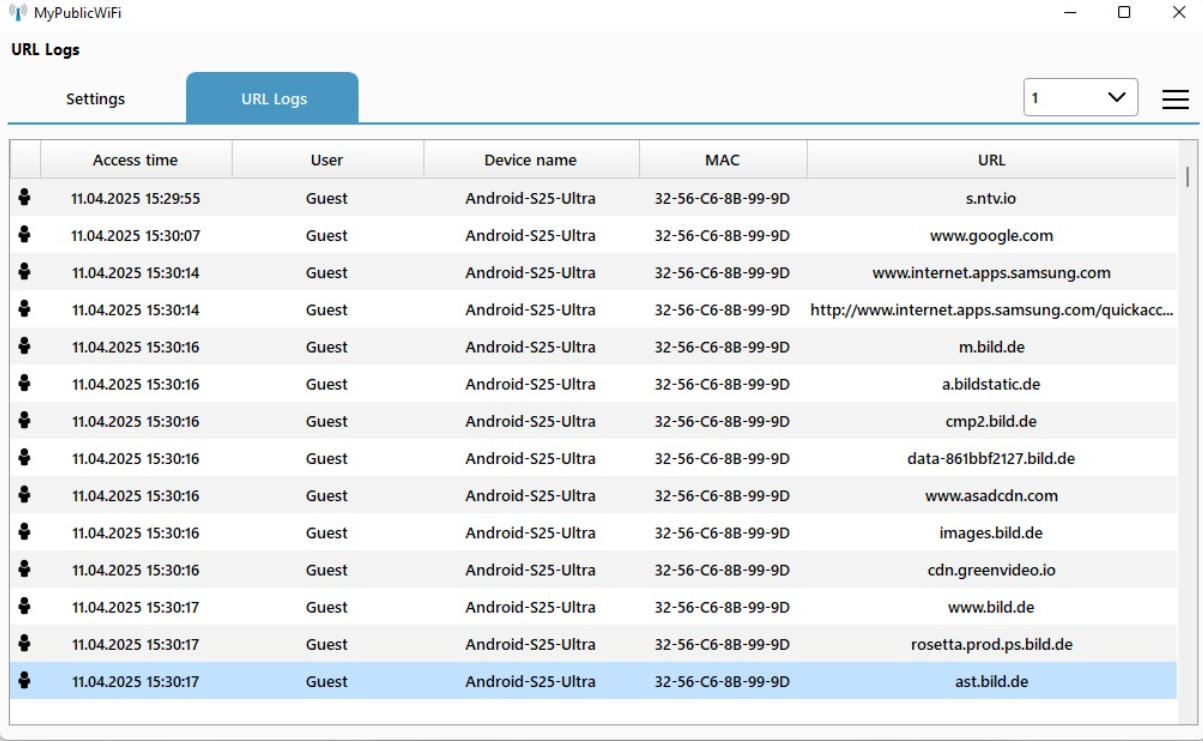Click the Device name column header

tap(530, 160)
